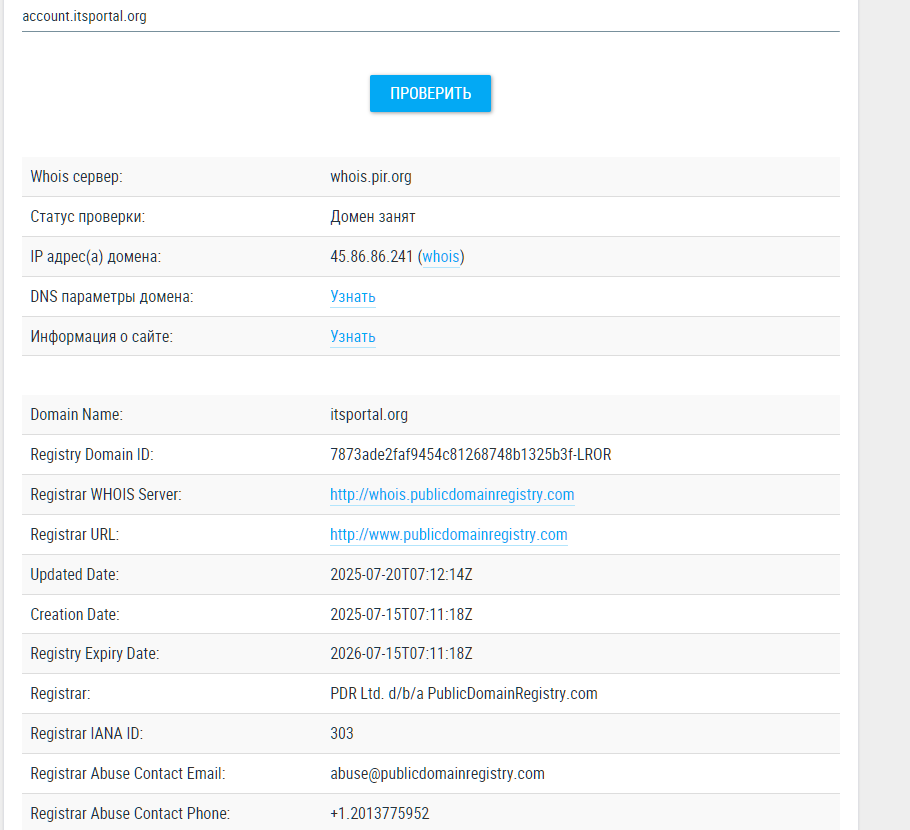The width and height of the screenshot is (910, 830).
Task: Click the domain input field with account.itsportal.org
Action: (x=430, y=17)
